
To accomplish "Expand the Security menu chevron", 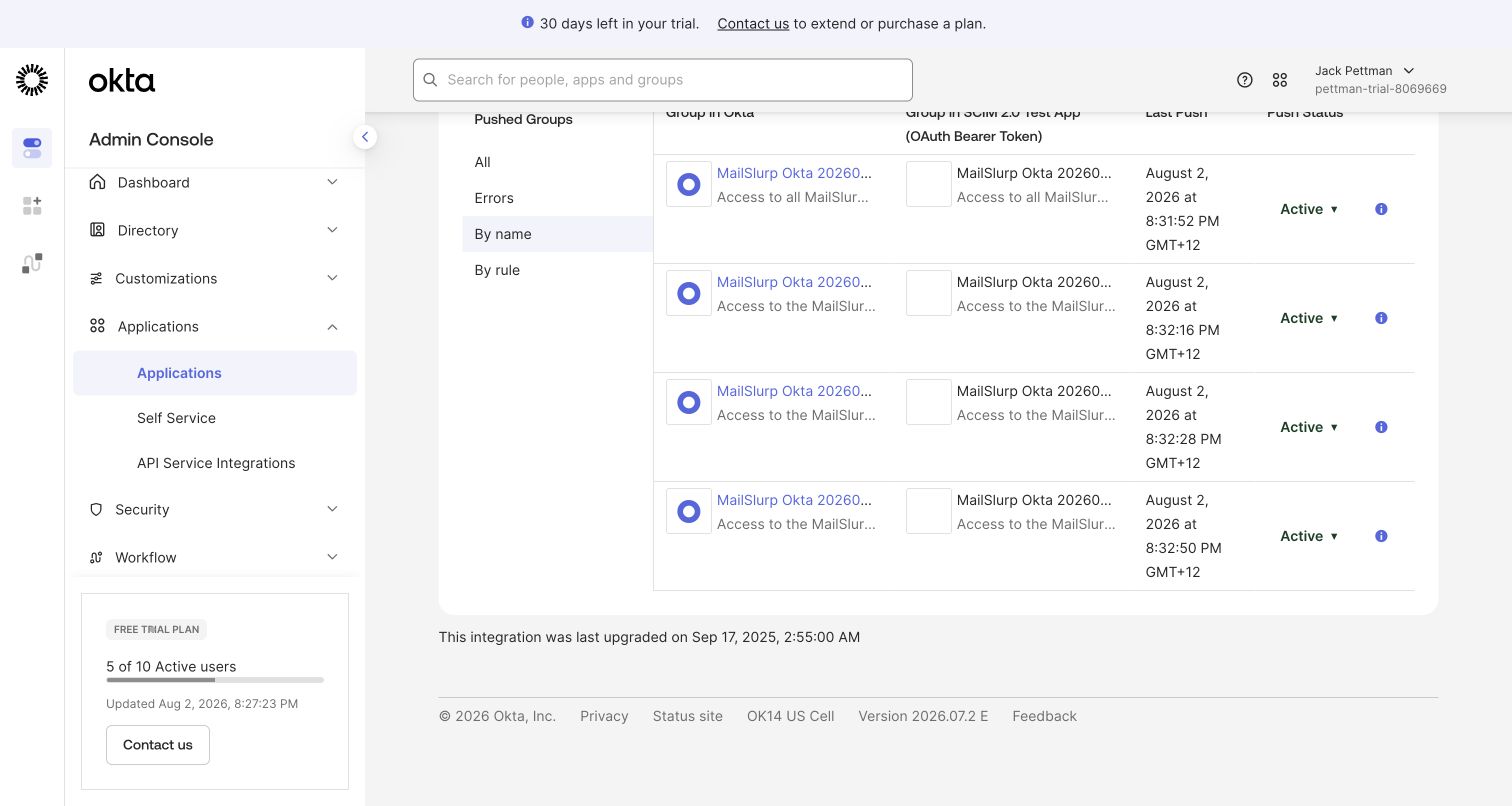I will (x=333, y=509).
